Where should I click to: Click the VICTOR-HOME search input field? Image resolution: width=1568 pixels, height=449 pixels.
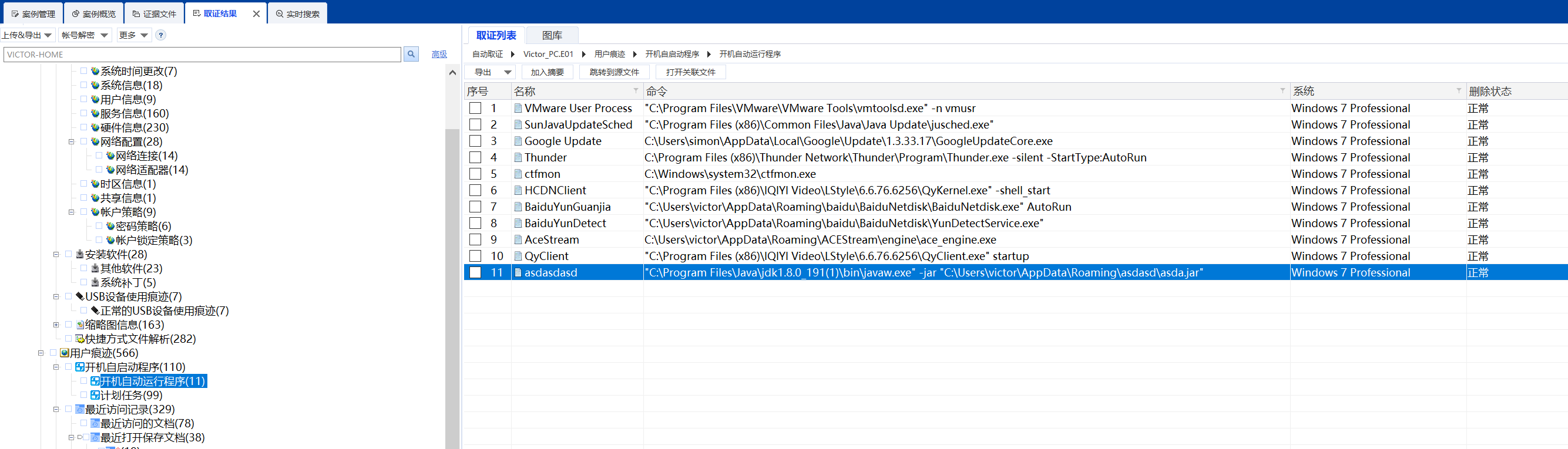202,54
